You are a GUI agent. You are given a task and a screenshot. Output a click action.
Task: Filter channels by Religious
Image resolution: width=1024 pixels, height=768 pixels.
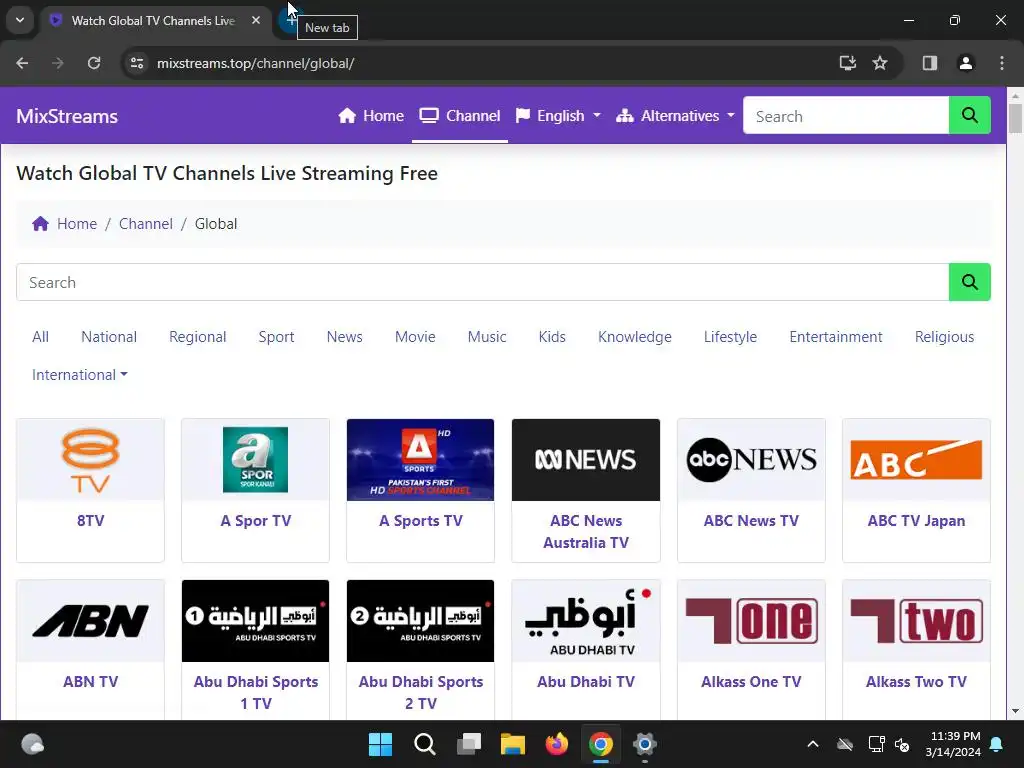(x=944, y=337)
